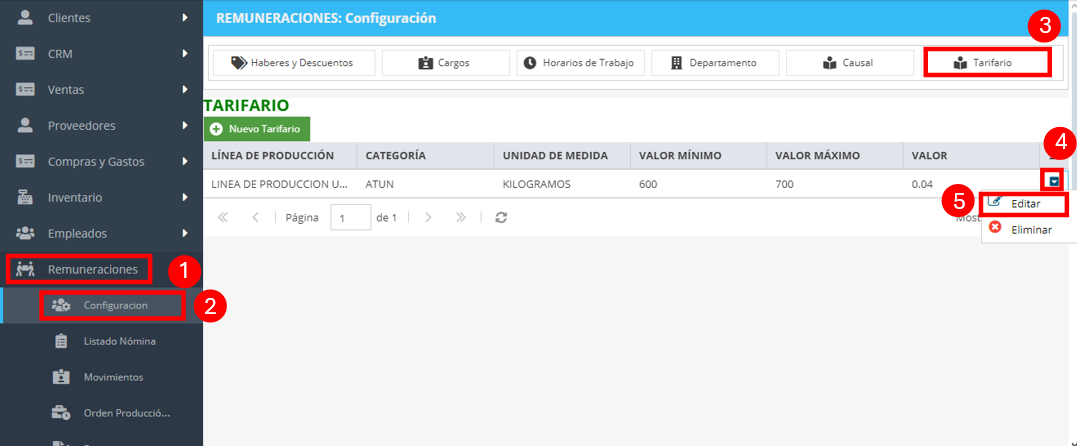Click the refresh icon in the pagination bar
Image resolution: width=1077 pixels, height=446 pixels.
501,217
